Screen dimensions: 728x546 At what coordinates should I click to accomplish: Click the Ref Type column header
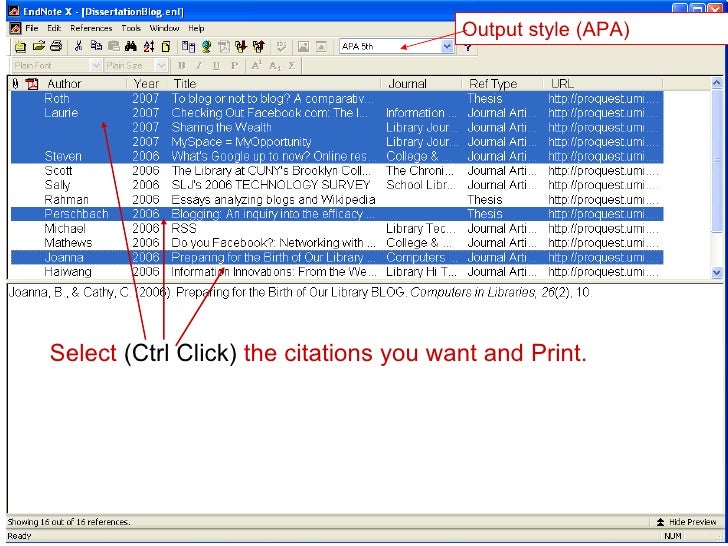tap(493, 84)
